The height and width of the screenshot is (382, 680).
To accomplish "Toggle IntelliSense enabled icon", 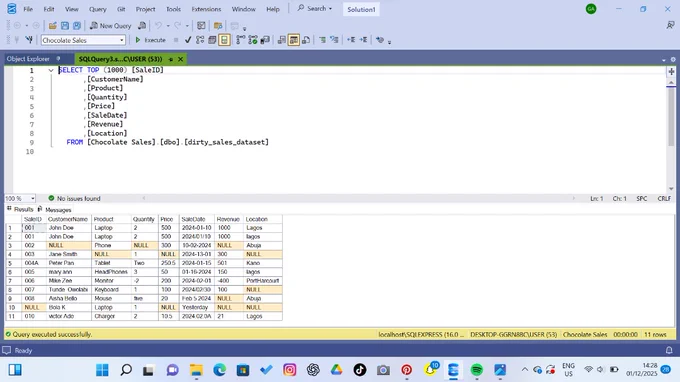I will (224, 40).
